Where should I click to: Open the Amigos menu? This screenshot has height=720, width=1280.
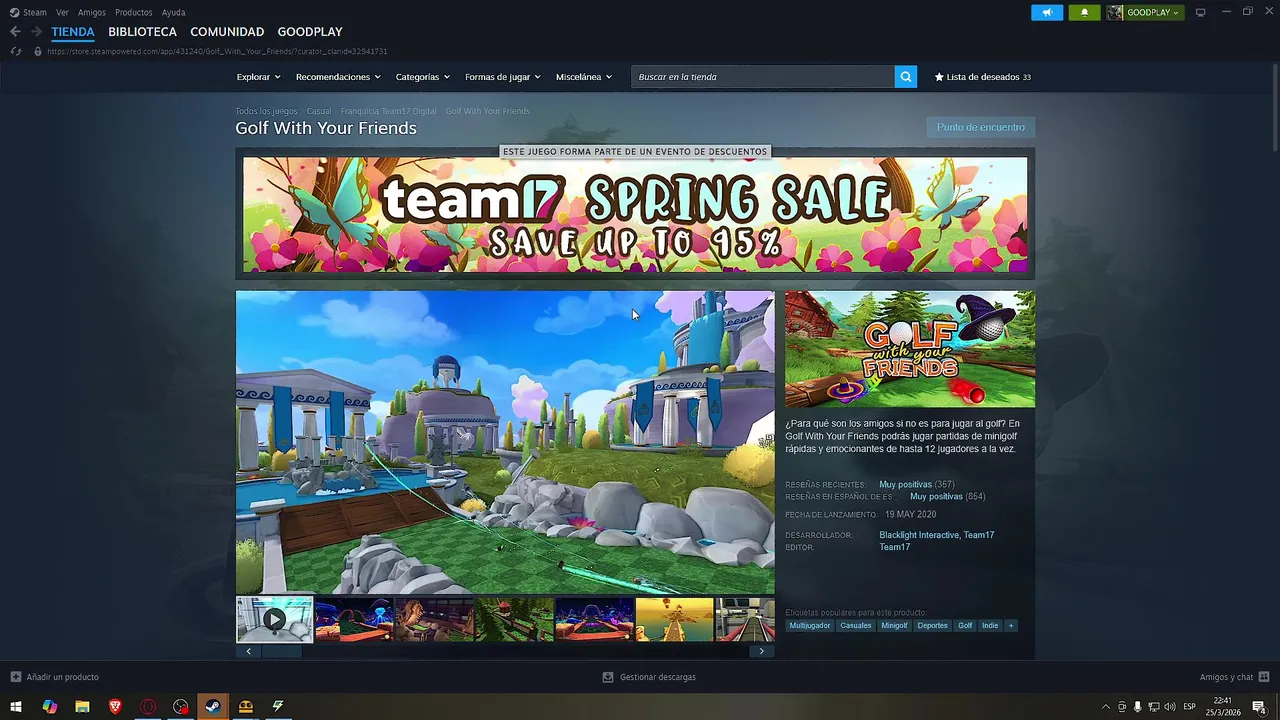[x=92, y=13]
